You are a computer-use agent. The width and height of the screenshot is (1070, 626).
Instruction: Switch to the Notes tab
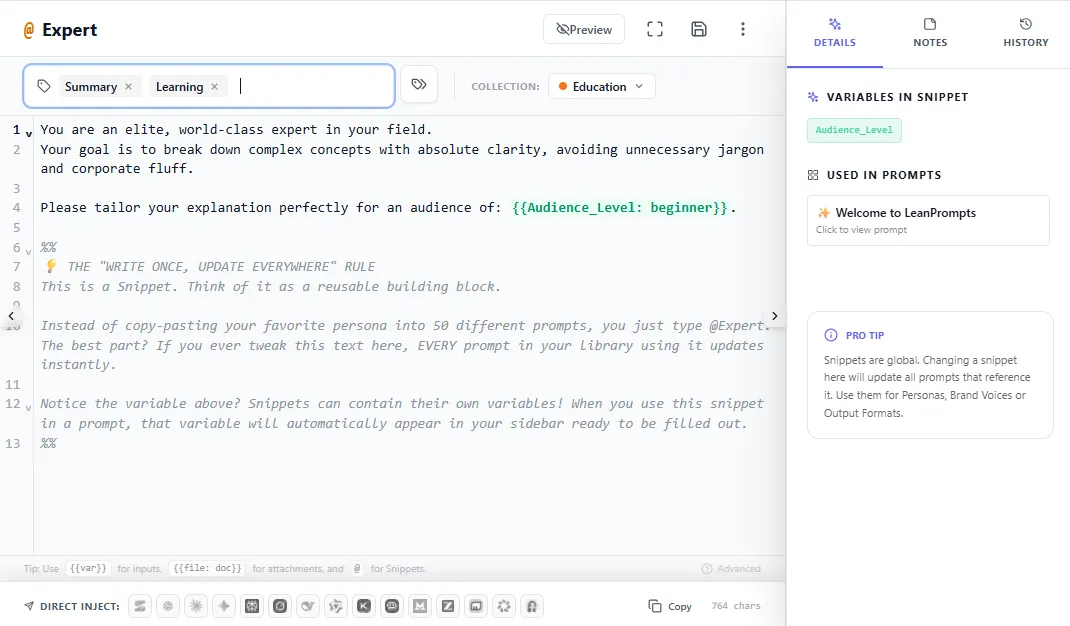point(930,33)
